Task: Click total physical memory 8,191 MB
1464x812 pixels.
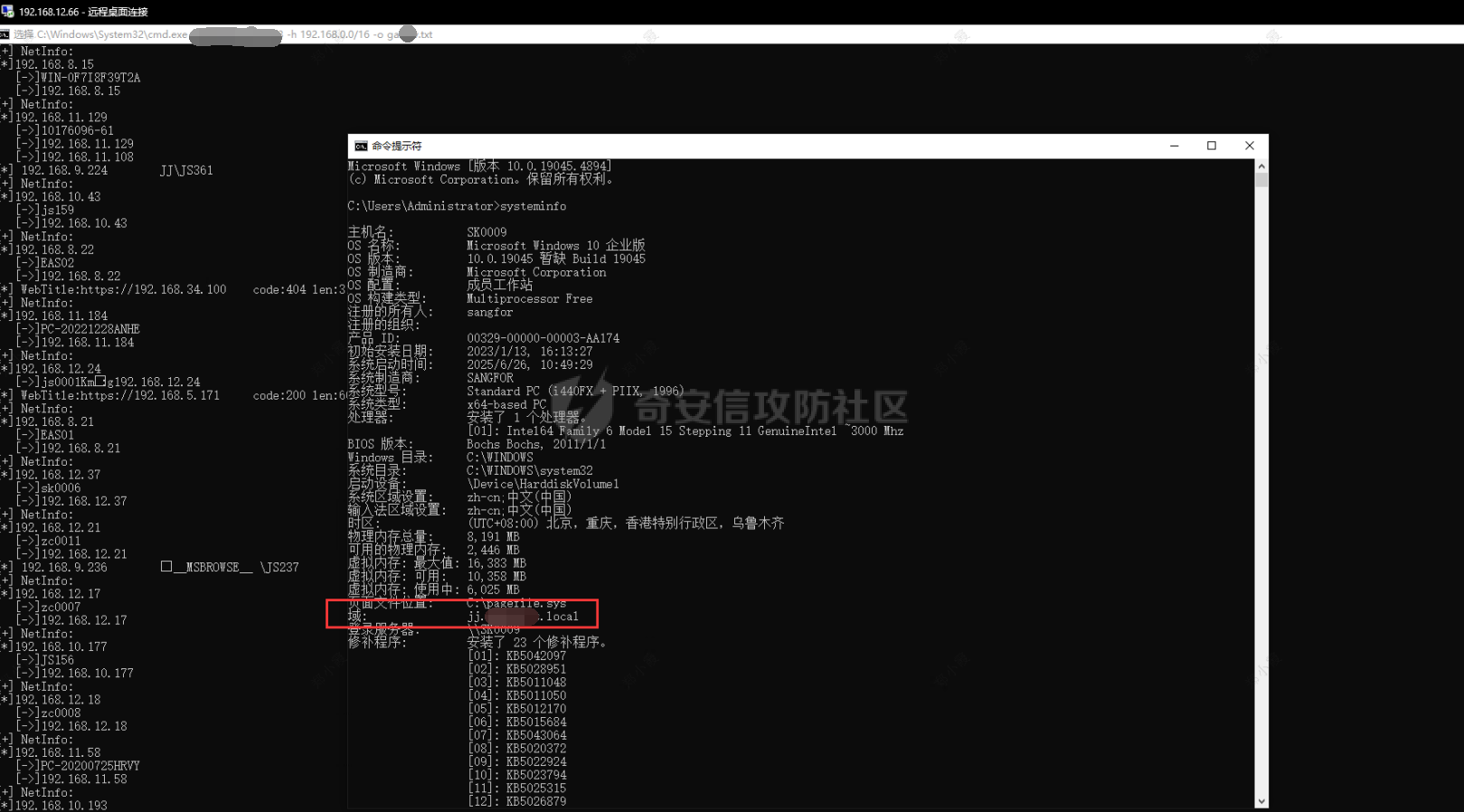Action: pos(494,536)
